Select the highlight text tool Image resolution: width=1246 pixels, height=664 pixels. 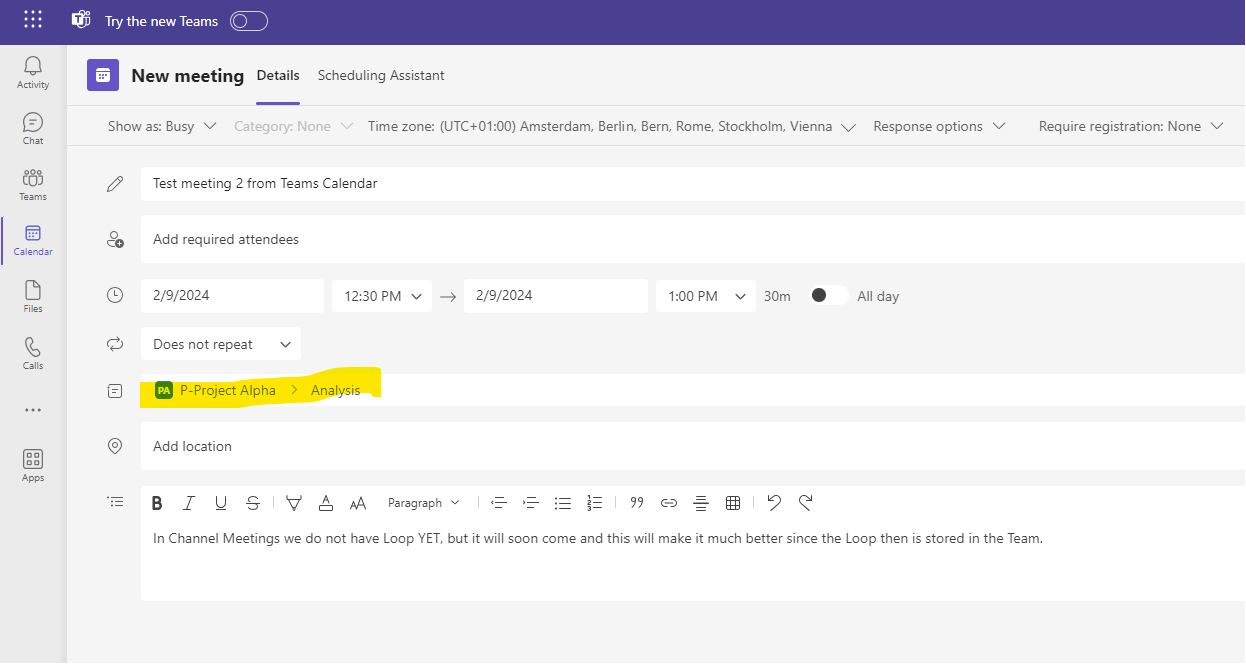coord(294,502)
